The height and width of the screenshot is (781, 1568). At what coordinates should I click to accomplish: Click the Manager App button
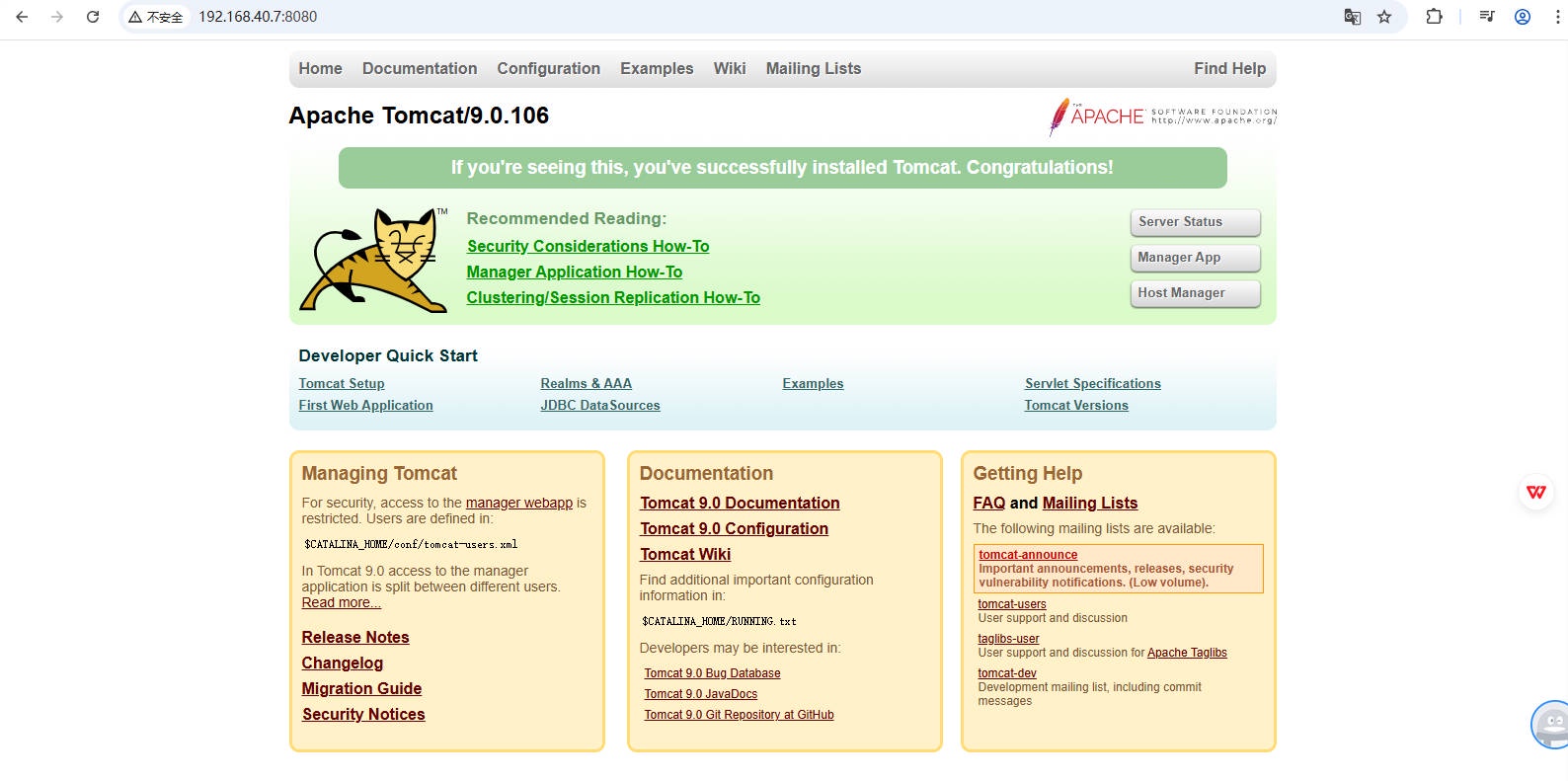(x=1195, y=258)
